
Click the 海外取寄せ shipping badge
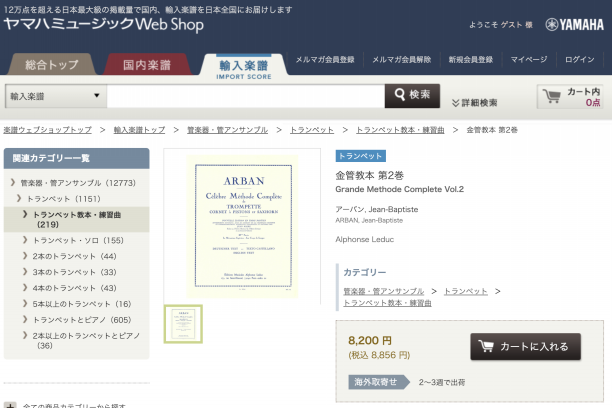[x=379, y=382]
